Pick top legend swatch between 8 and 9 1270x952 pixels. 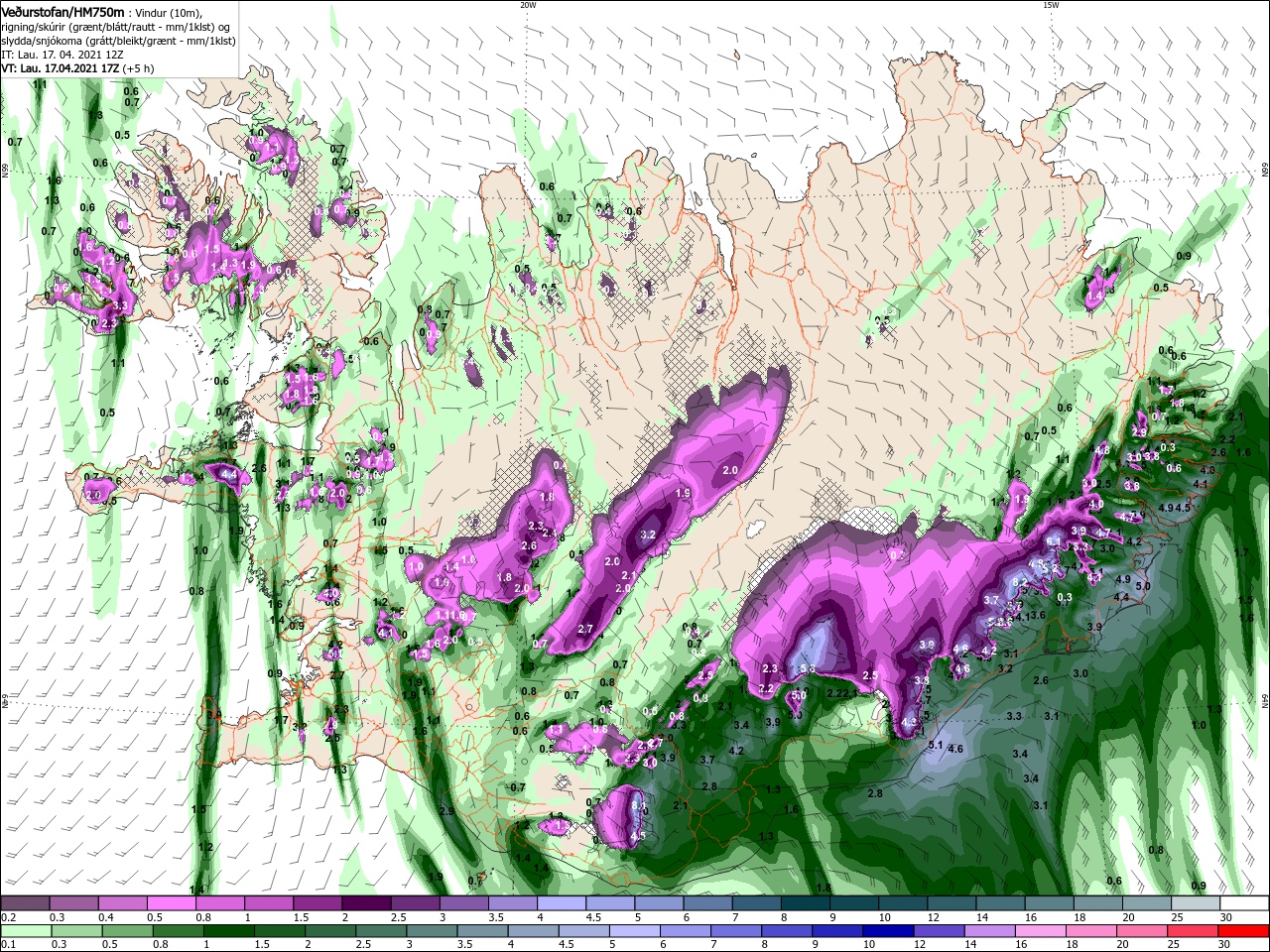(806, 903)
